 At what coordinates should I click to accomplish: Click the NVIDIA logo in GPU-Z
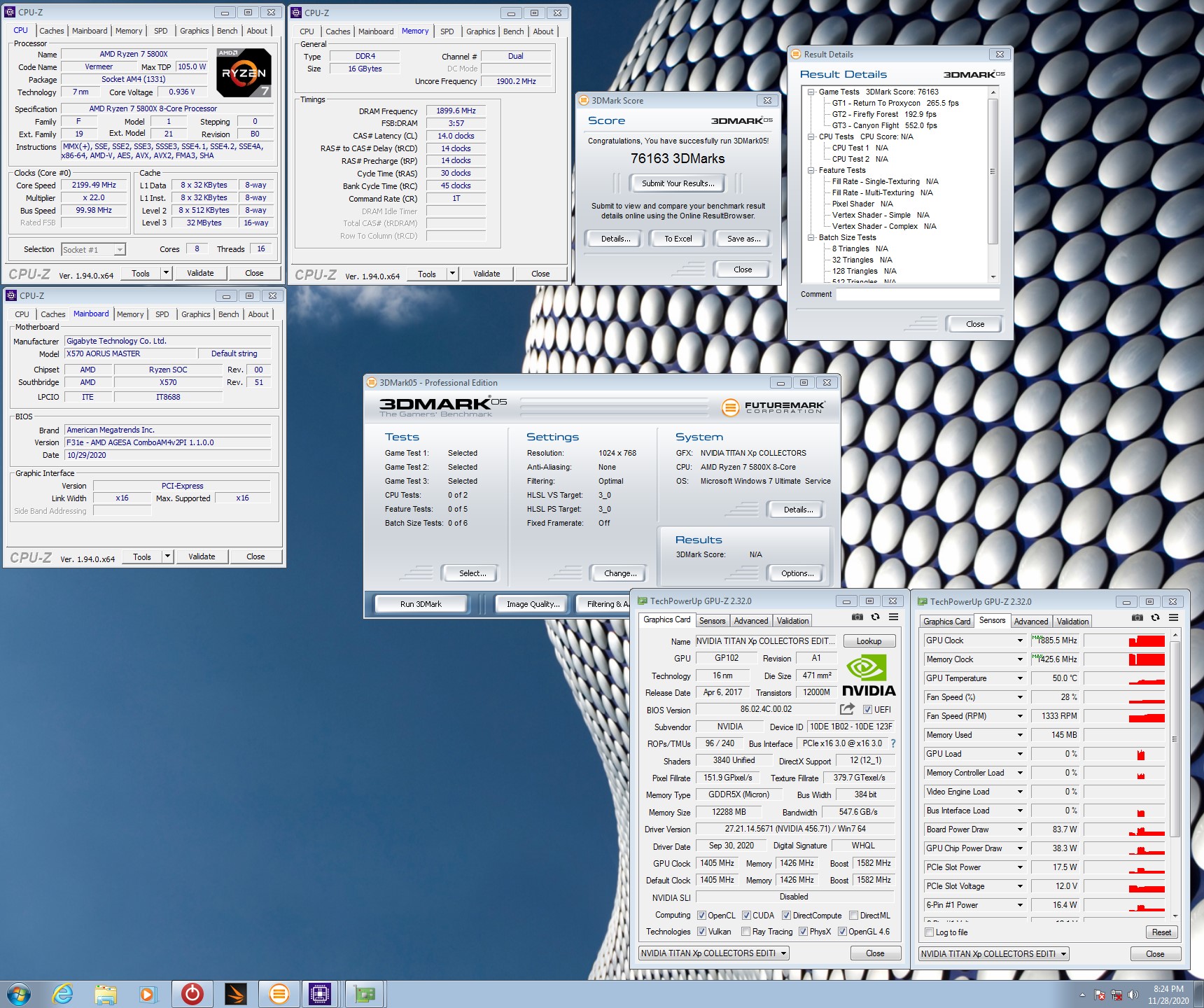869,675
